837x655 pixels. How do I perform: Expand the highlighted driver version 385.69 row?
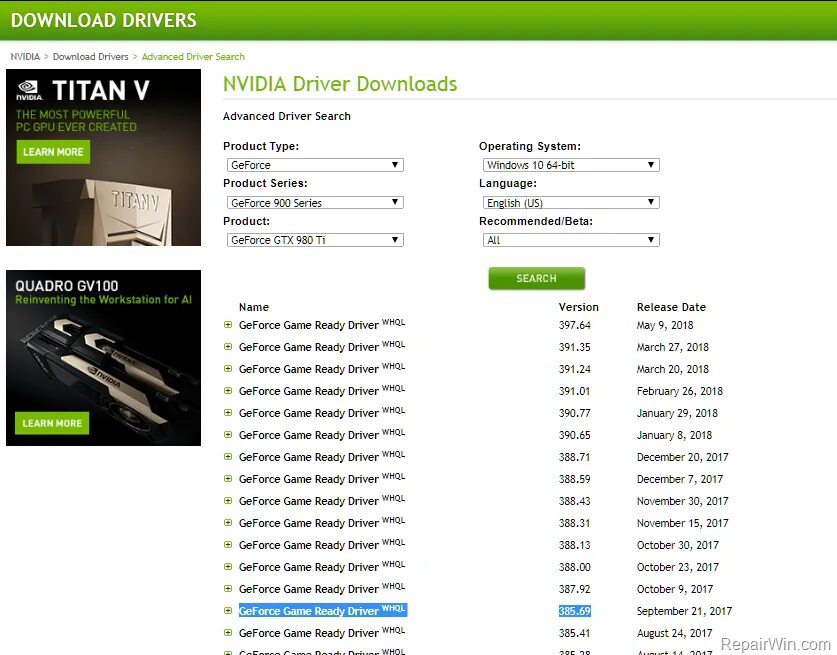coord(228,610)
